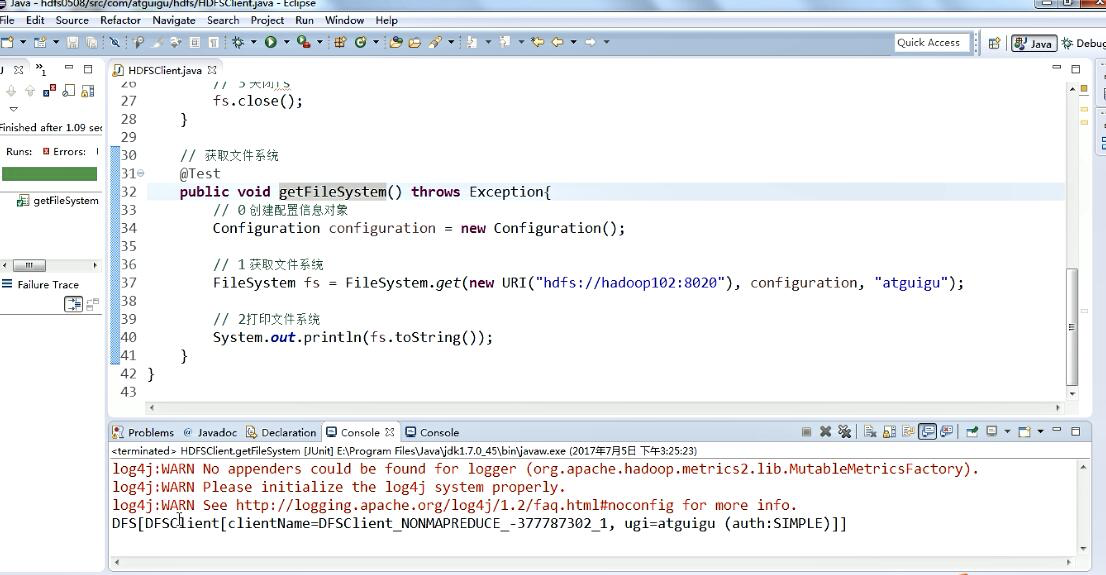Click the Forward navigation arrow icon

tap(590, 42)
